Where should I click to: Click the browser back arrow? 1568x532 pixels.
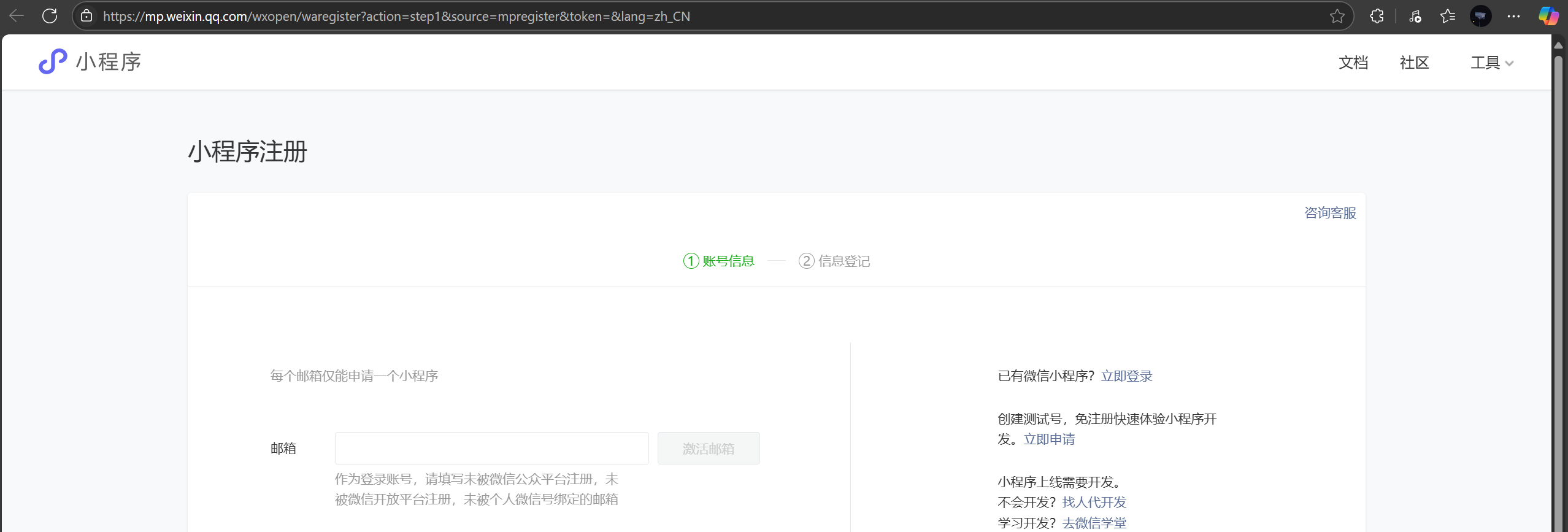[x=17, y=16]
